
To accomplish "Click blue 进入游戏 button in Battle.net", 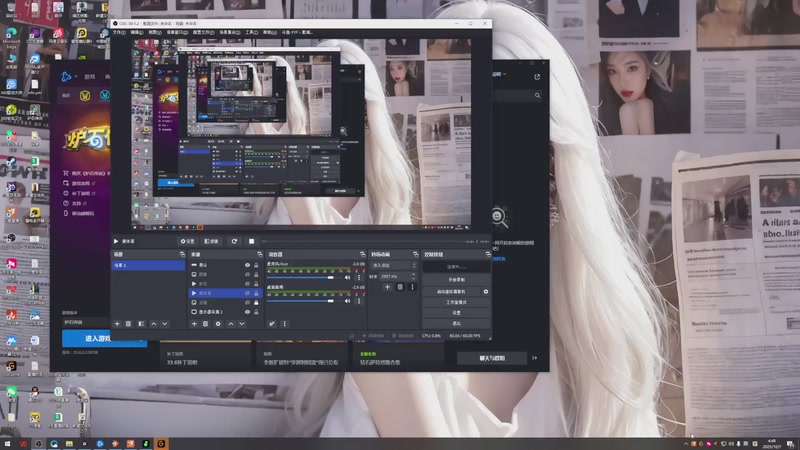I will 98,338.
